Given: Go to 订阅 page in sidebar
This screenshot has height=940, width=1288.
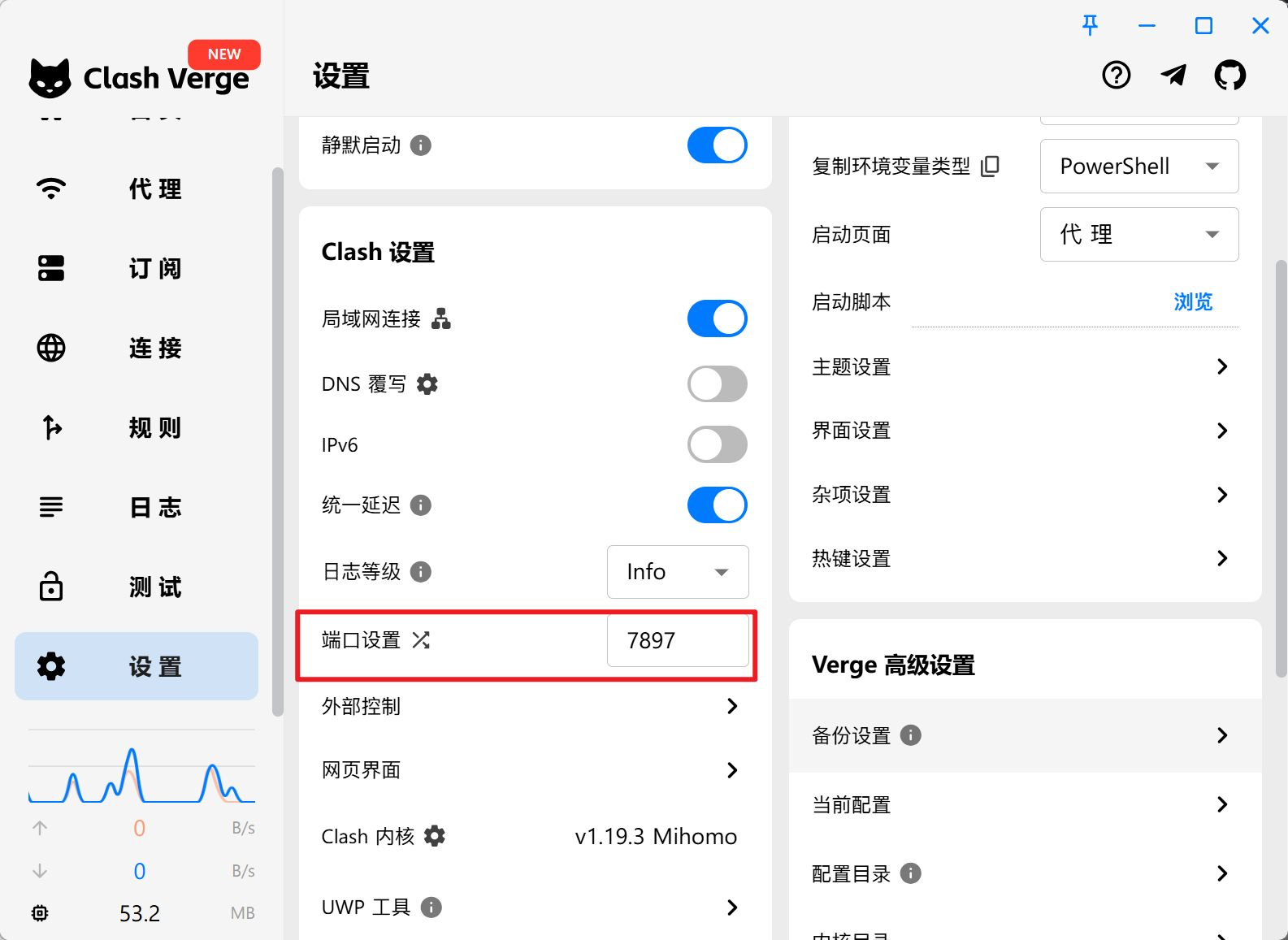Looking at the screenshot, I should [x=137, y=268].
